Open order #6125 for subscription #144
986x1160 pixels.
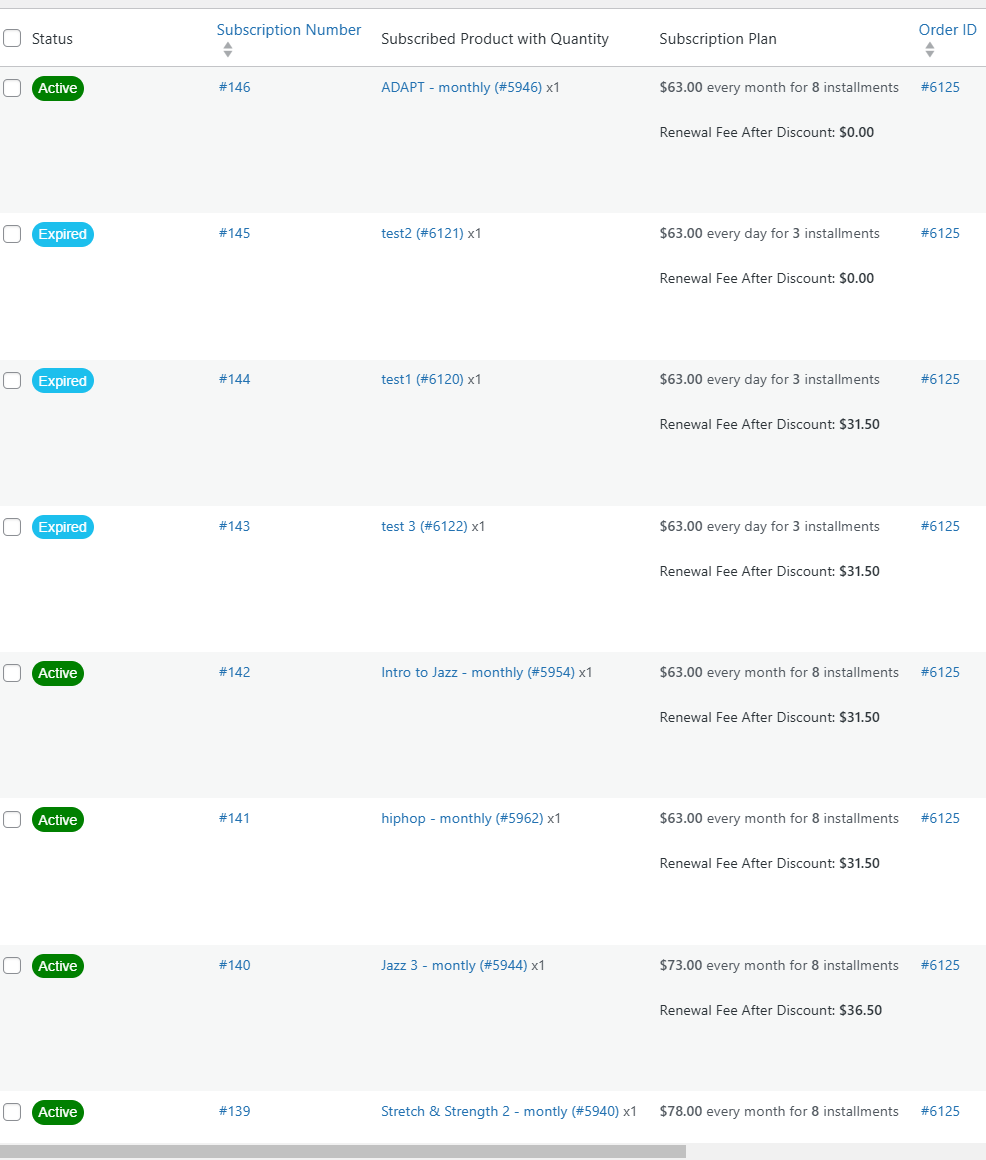pyautogui.click(x=940, y=379)
